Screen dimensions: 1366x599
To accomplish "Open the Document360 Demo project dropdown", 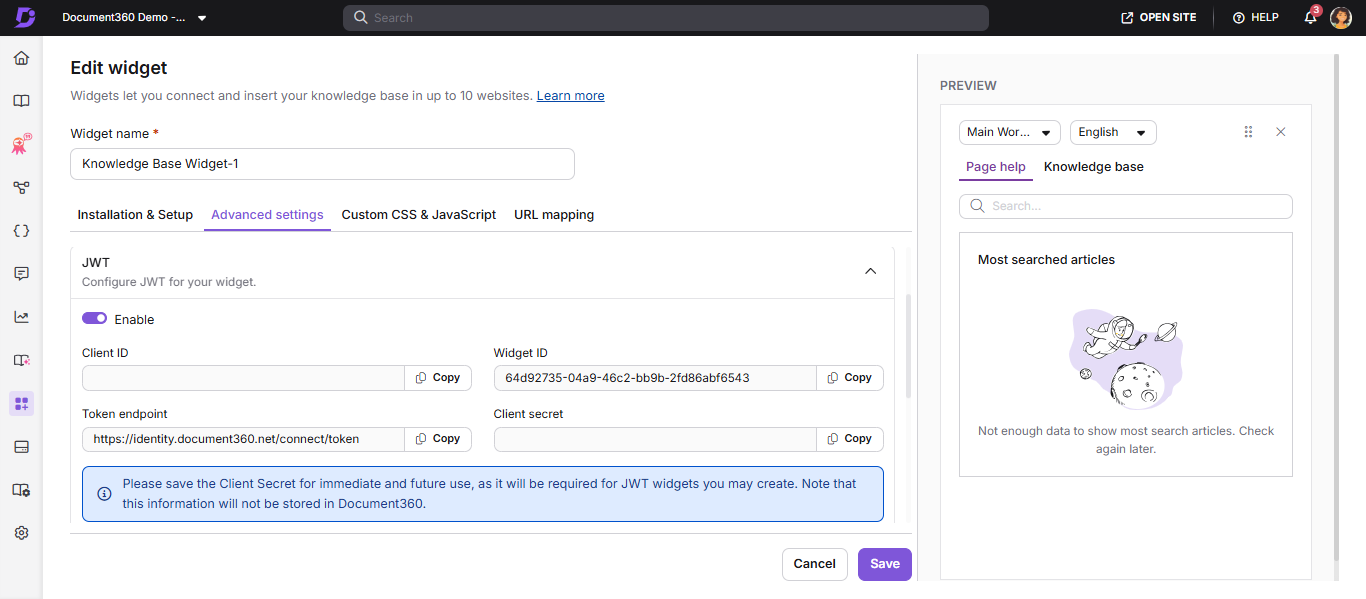I will (x=134, y=17).
